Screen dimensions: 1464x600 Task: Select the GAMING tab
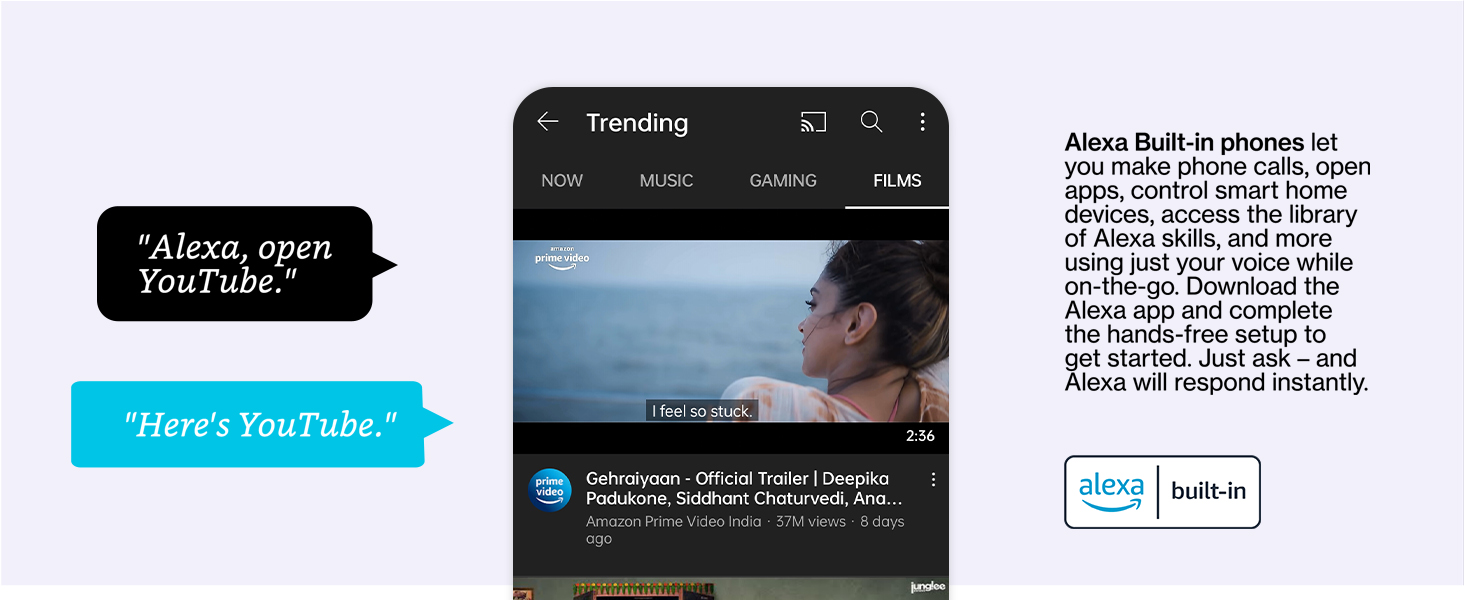pos(783,181)
